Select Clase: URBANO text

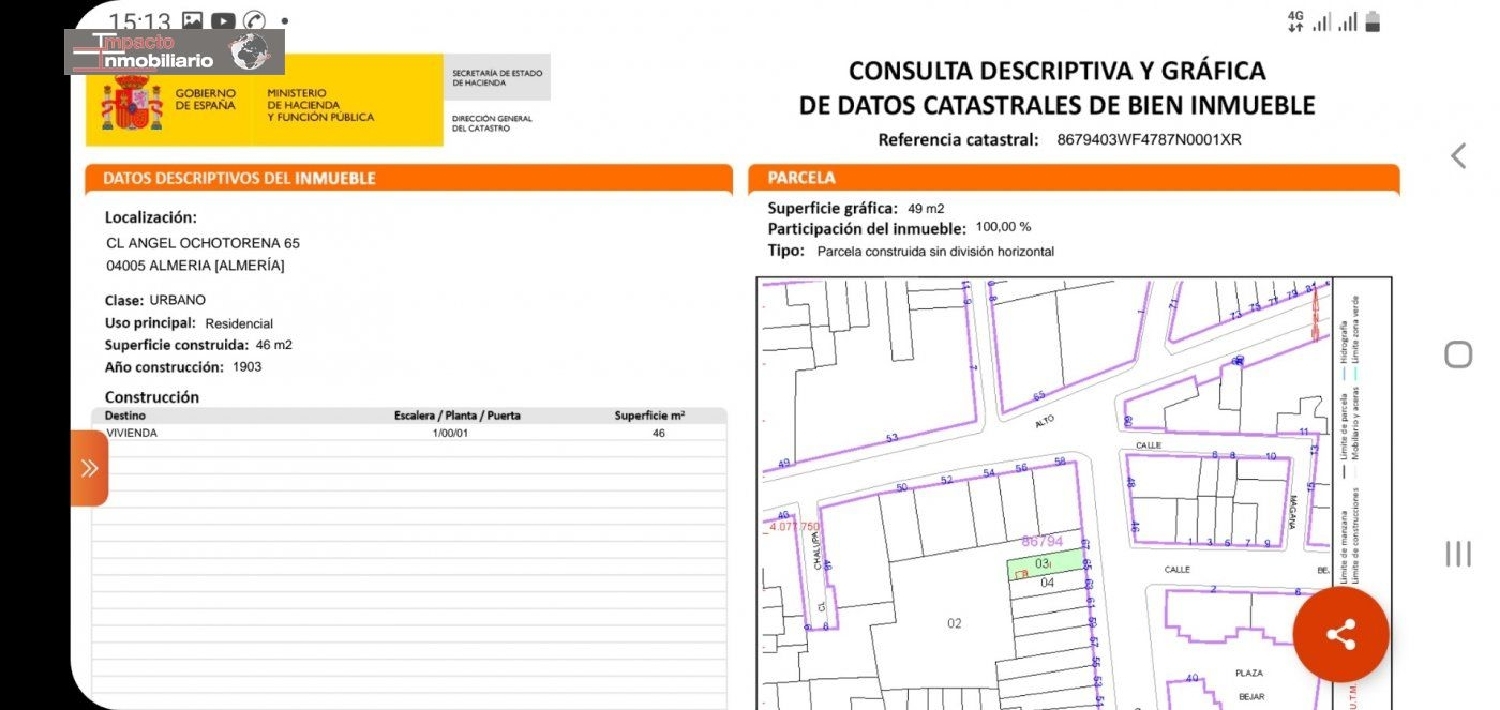click(x=155, y=300)
